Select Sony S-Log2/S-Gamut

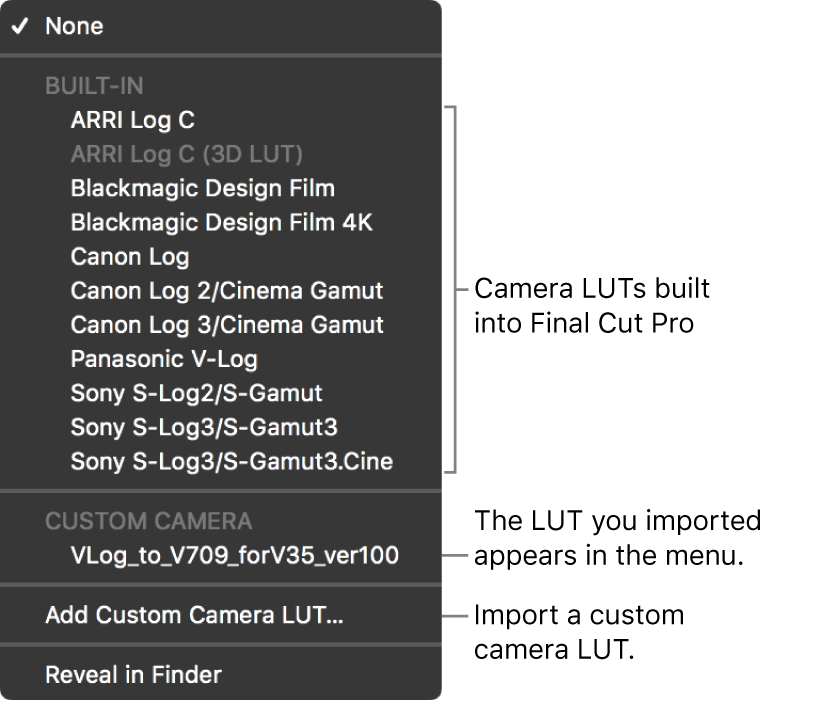(x=220, y=393)
